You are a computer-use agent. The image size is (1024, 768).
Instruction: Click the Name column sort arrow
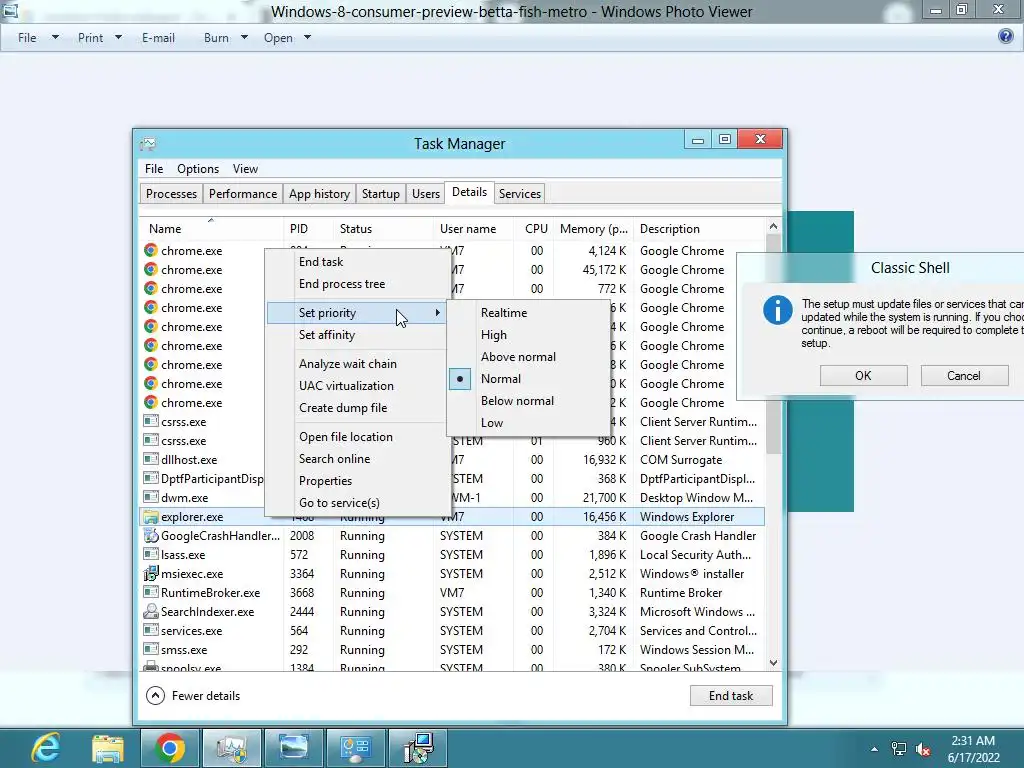coord(210,220)
